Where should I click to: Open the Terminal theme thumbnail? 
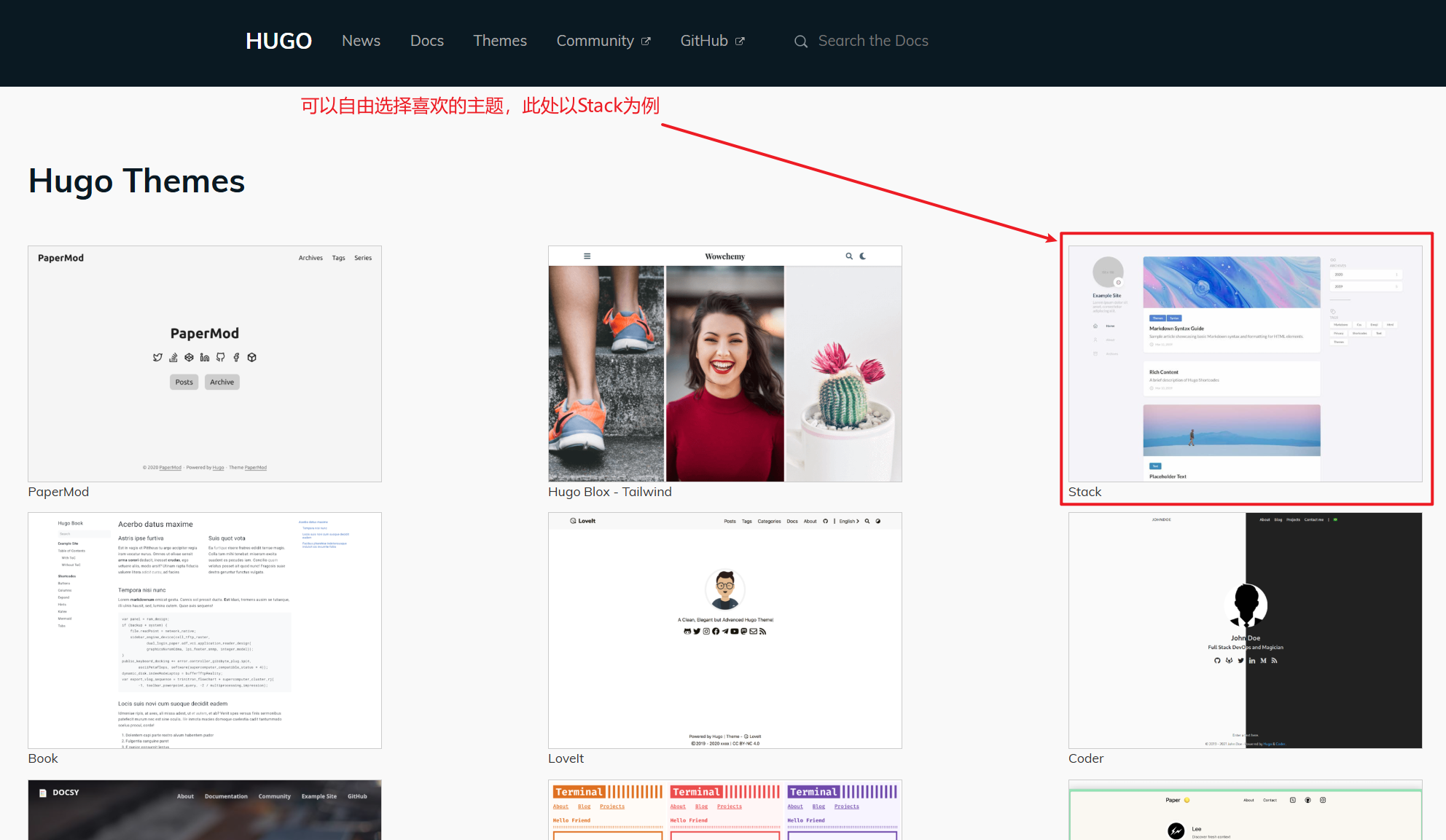(x=724, y=810)
